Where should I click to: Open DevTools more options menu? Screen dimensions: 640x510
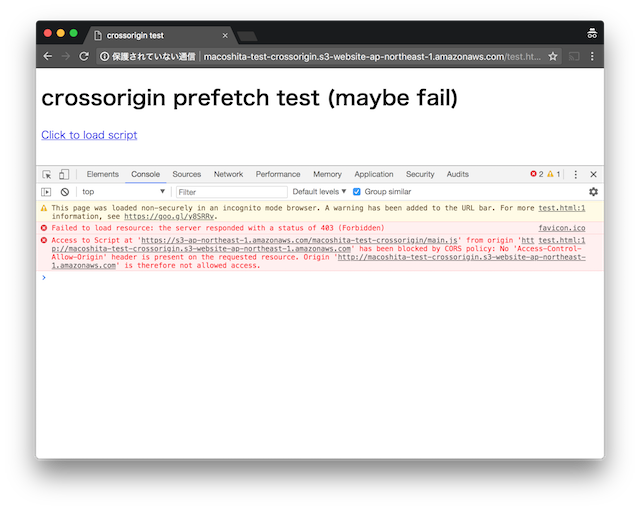pyautogui.click(x=576, y=174)
